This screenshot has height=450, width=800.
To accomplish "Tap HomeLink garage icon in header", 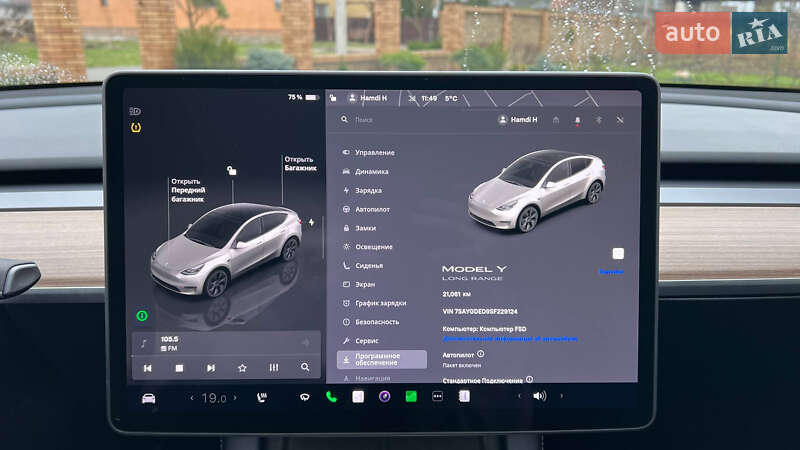I will (x=556, y=120).
